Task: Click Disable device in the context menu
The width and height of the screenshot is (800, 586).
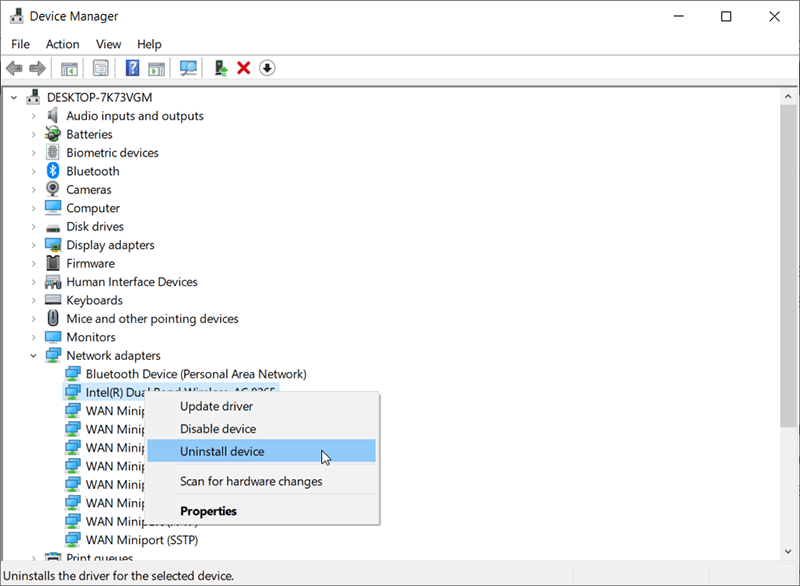Action: pos(221,428)
